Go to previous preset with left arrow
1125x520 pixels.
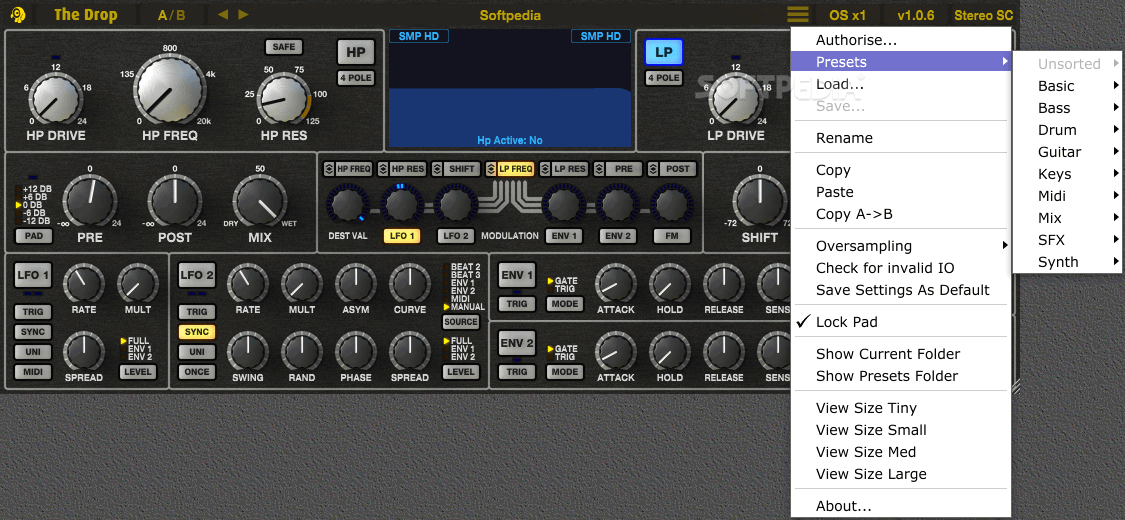click(223, 14)
